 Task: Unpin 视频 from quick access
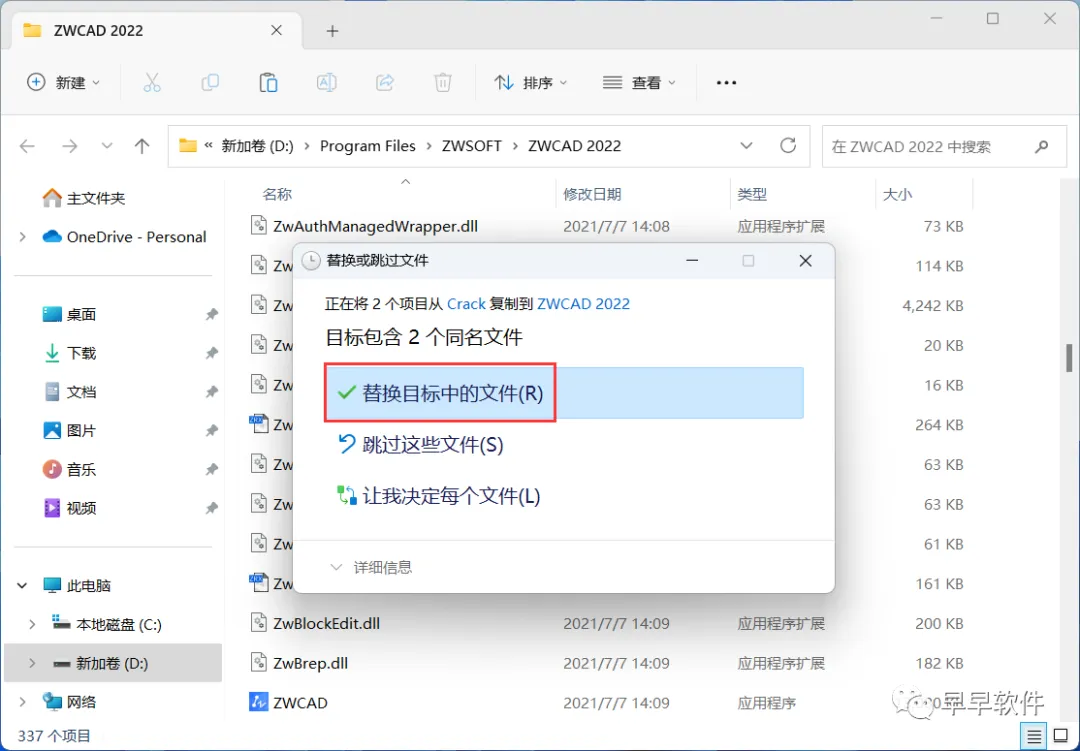click(x=211, y=508)
